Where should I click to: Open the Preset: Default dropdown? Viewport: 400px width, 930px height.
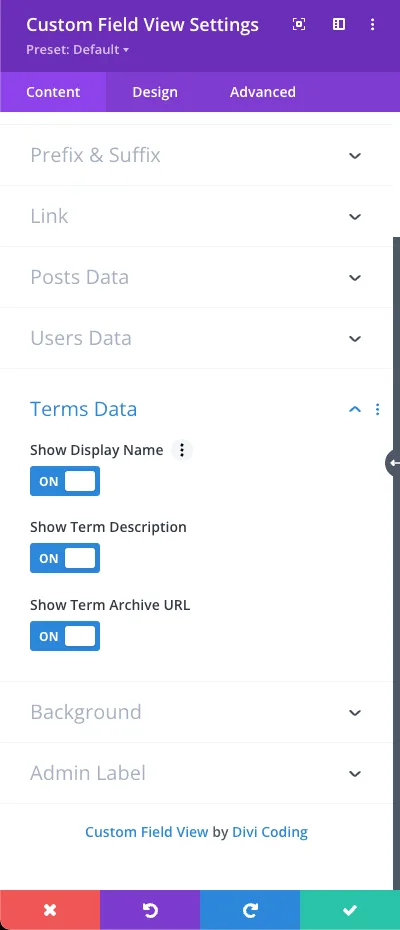(77, 50)
